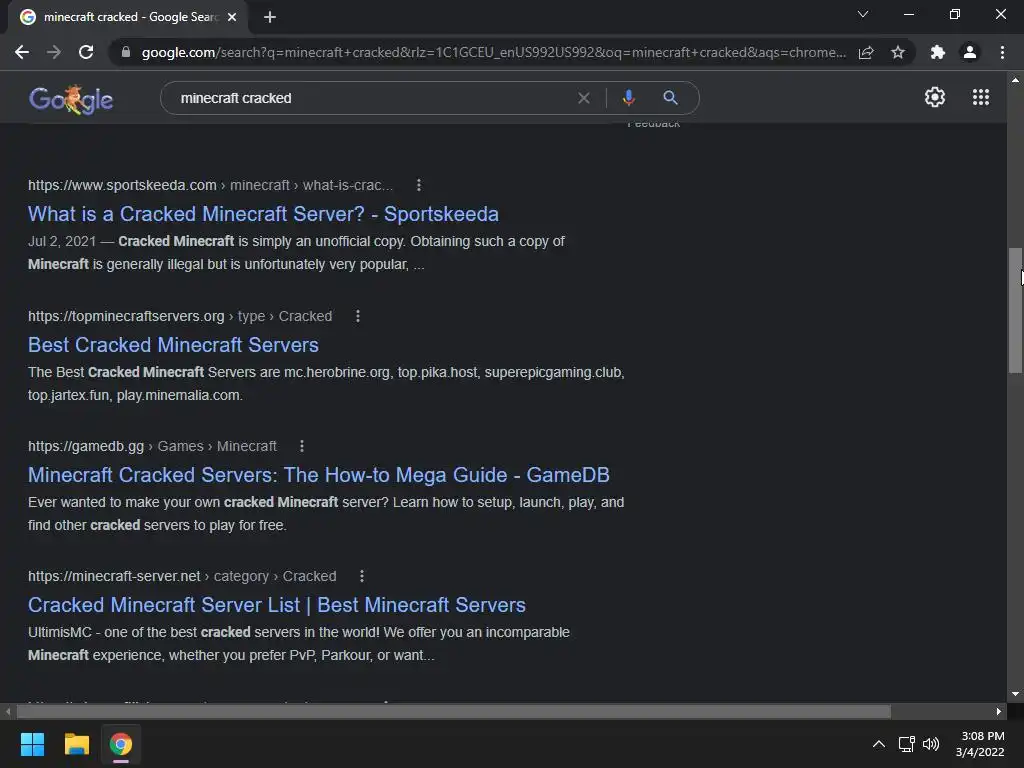The height and width of the screenshot is (768, 1024).
Task: Click the horizontal scrollbar thumb
Action: click(x=453, y=711)
